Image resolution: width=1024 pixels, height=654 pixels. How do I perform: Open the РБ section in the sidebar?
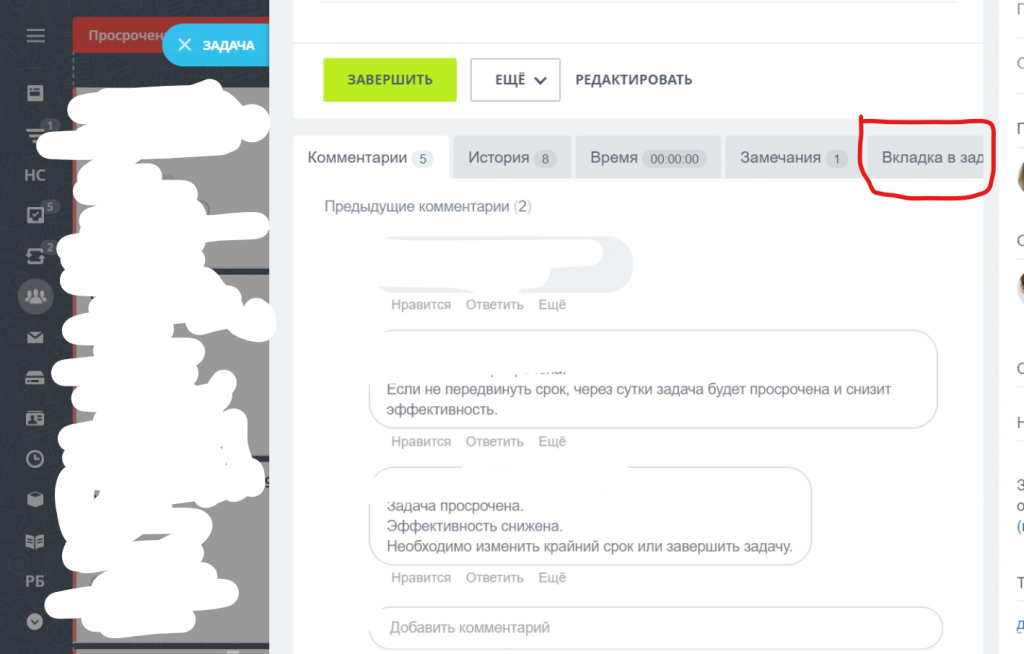(x=35, y=581)
